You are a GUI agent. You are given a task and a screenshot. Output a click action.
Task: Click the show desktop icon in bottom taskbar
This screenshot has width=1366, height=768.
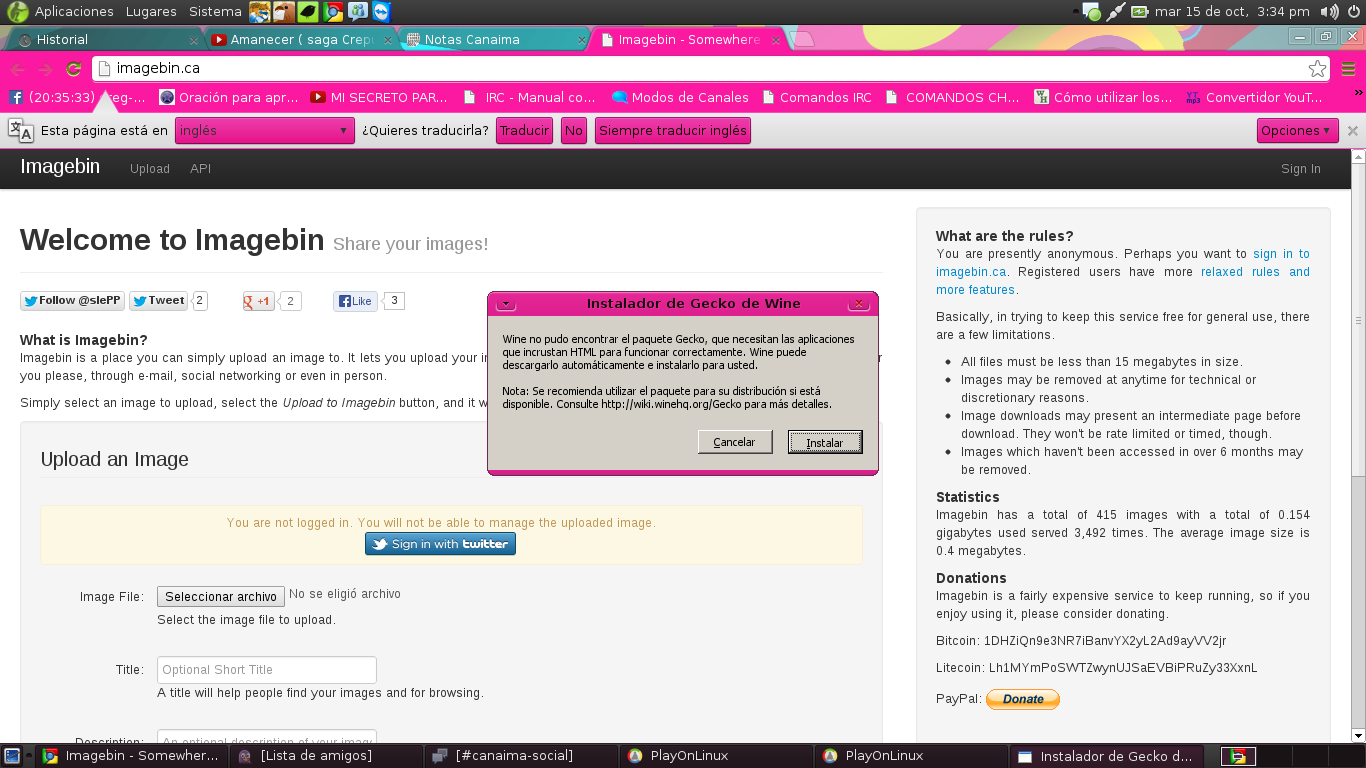pos(12,756)
